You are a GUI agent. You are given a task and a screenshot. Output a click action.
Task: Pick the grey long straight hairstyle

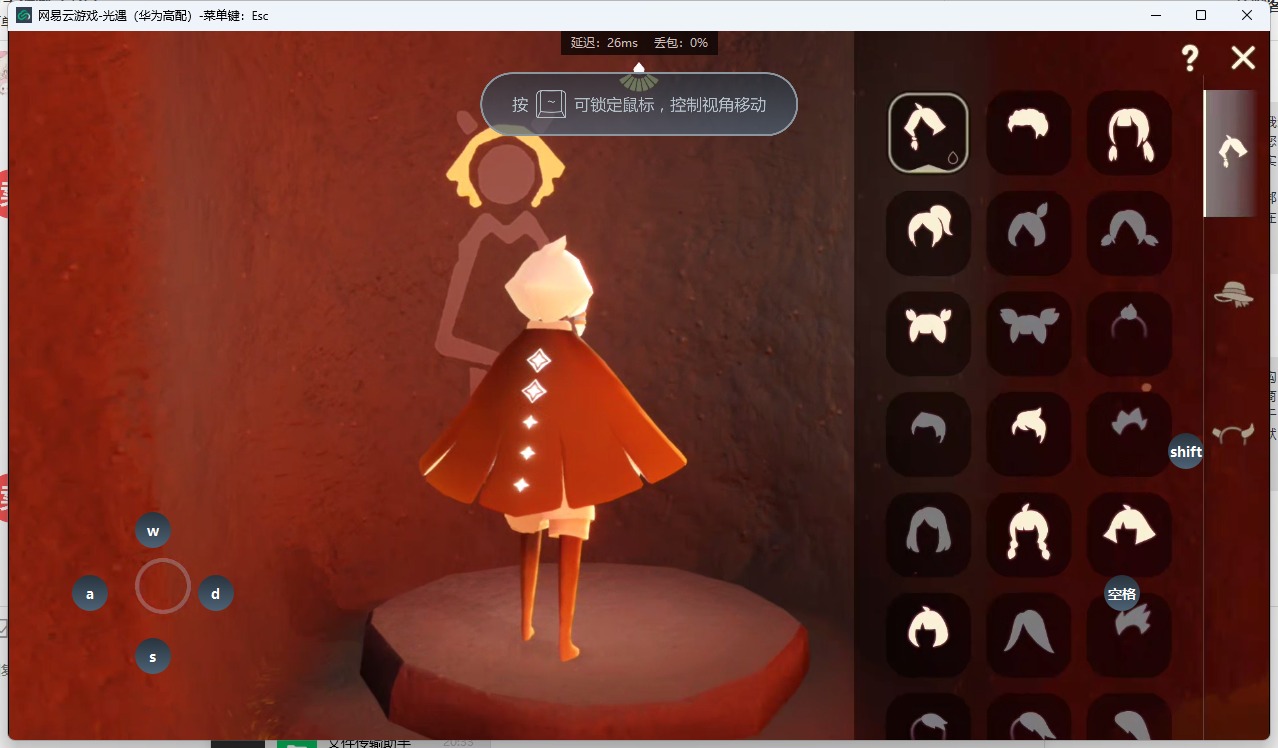coord(1028,634)
